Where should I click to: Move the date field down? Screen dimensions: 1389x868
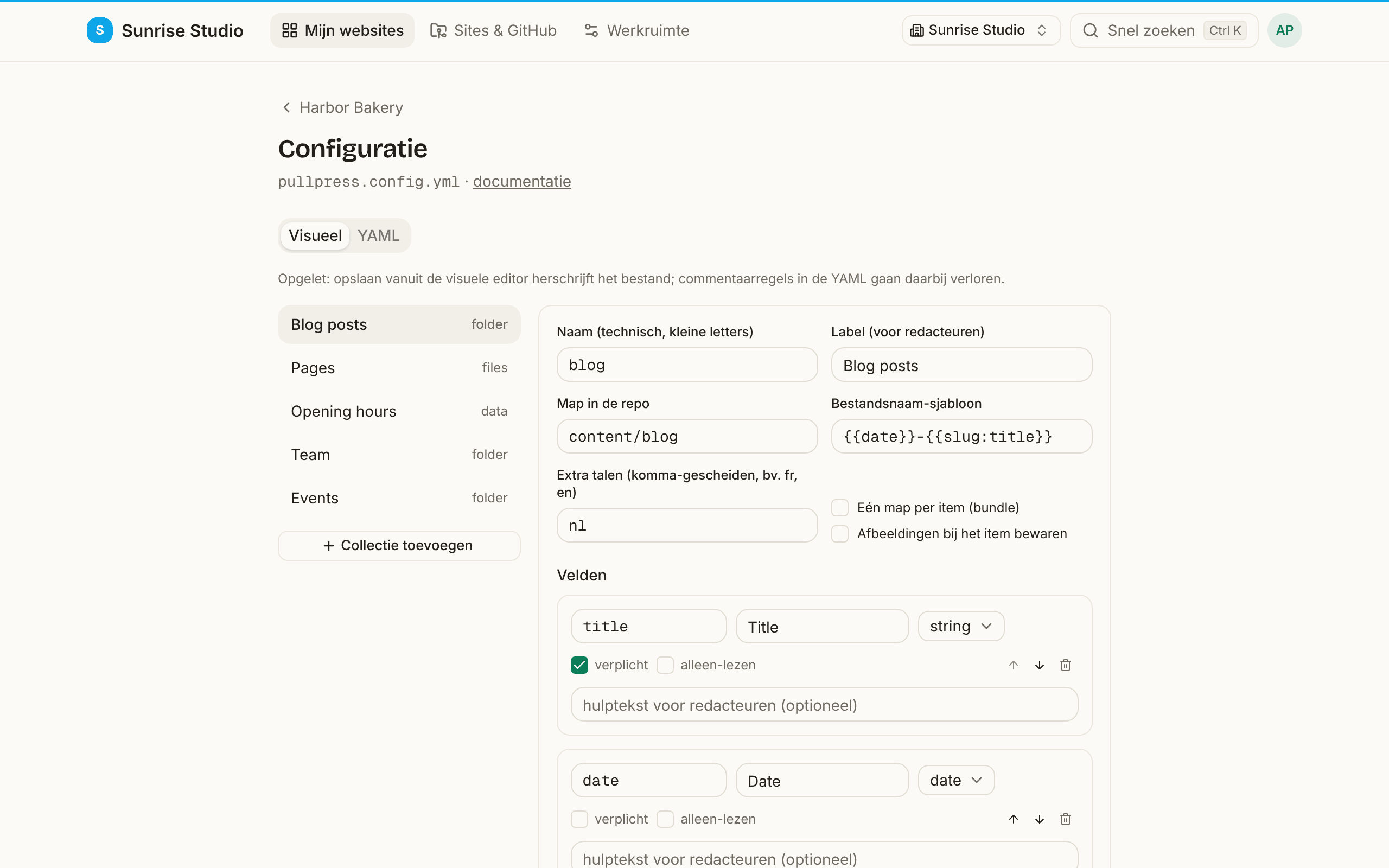(1039, 819)
